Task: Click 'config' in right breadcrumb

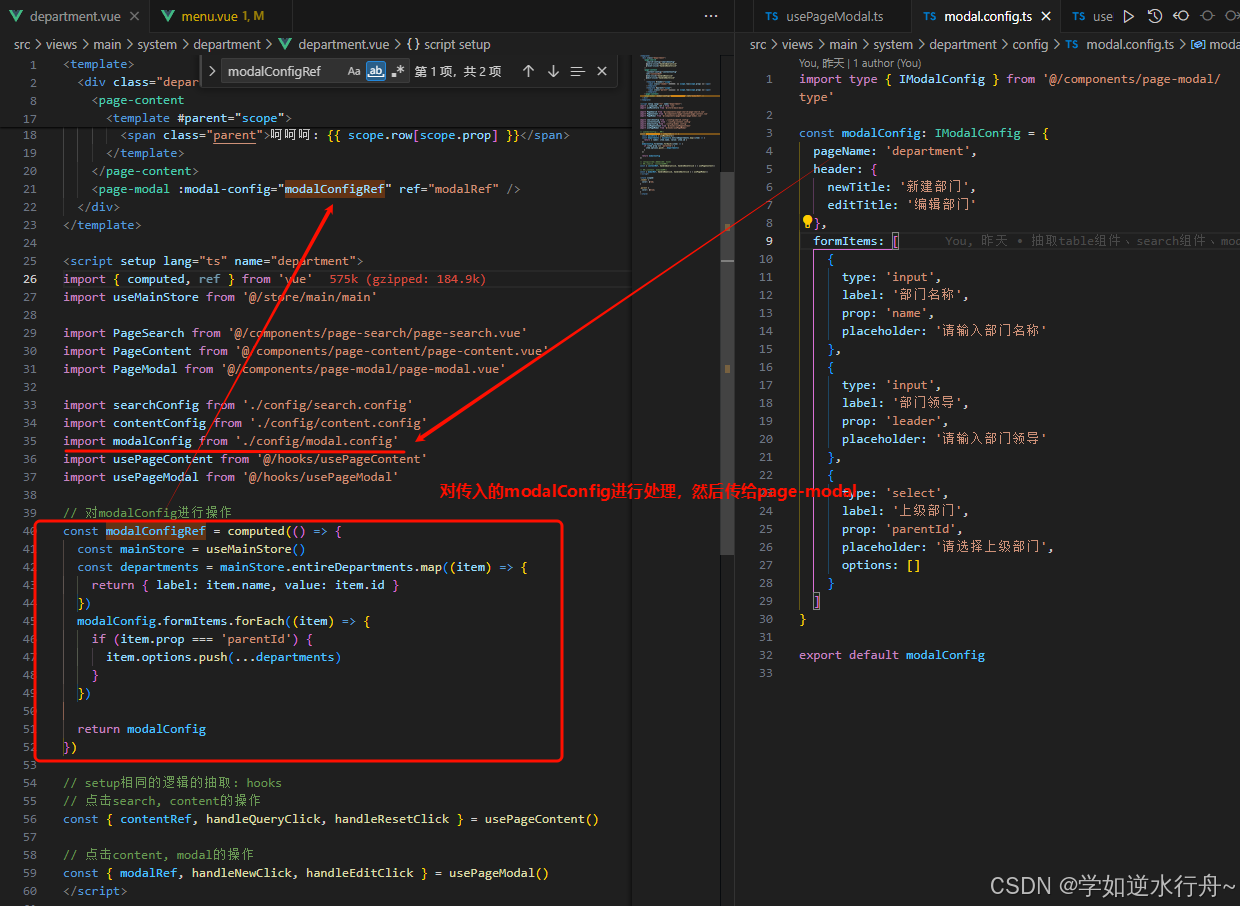Action: click(1030, 44)
